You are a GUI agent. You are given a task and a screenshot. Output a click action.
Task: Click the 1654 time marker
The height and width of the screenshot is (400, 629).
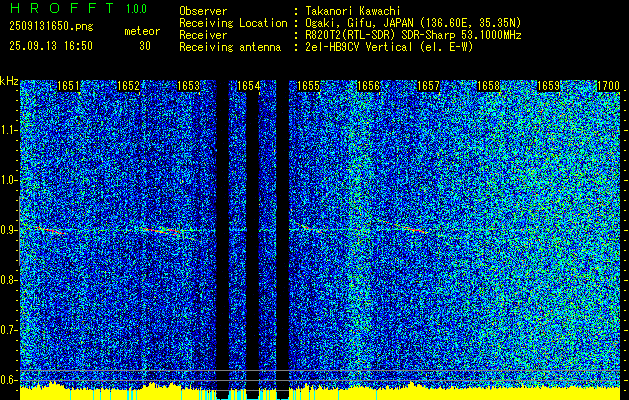(248, 86)
